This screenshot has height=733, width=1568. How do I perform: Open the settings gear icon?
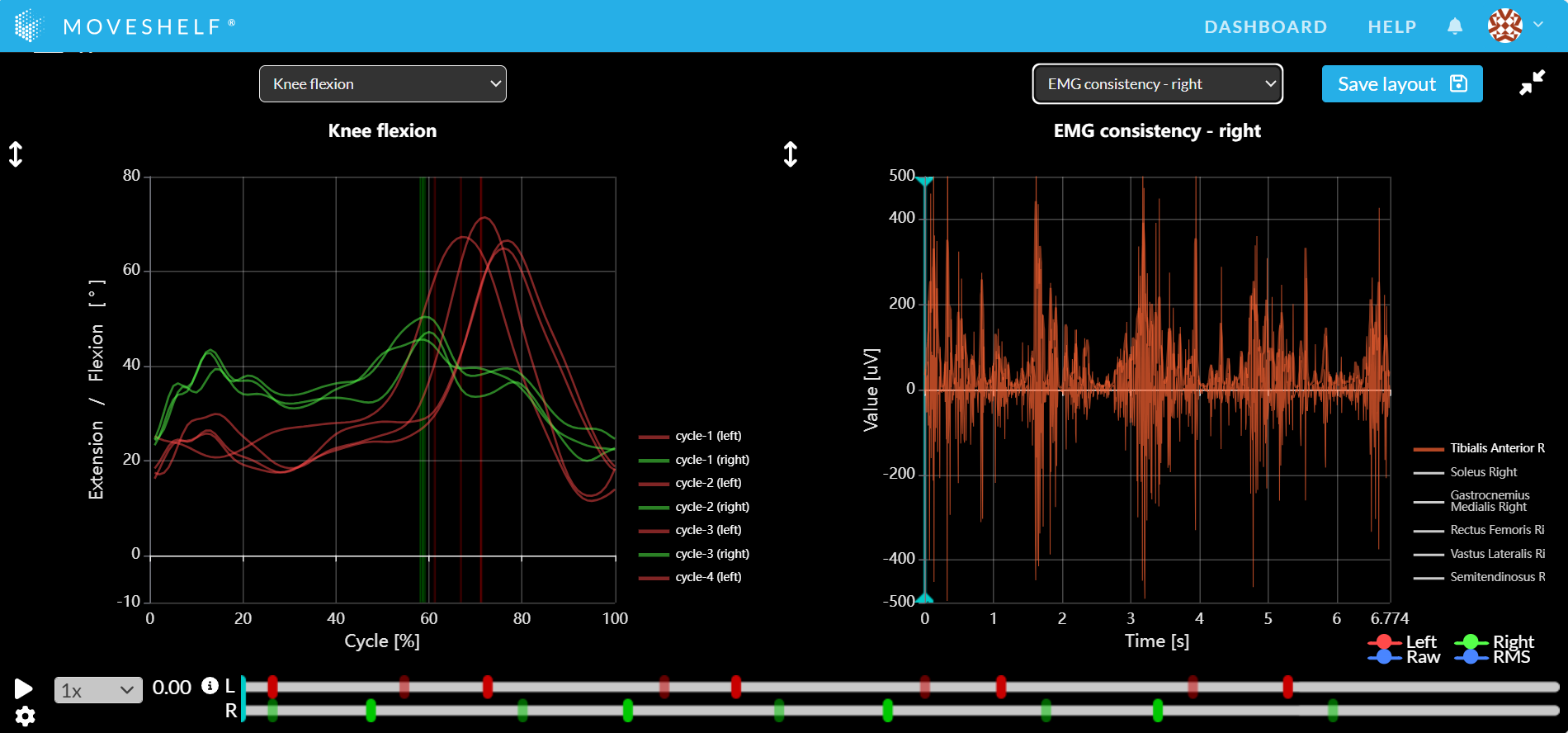coord(25,716)
